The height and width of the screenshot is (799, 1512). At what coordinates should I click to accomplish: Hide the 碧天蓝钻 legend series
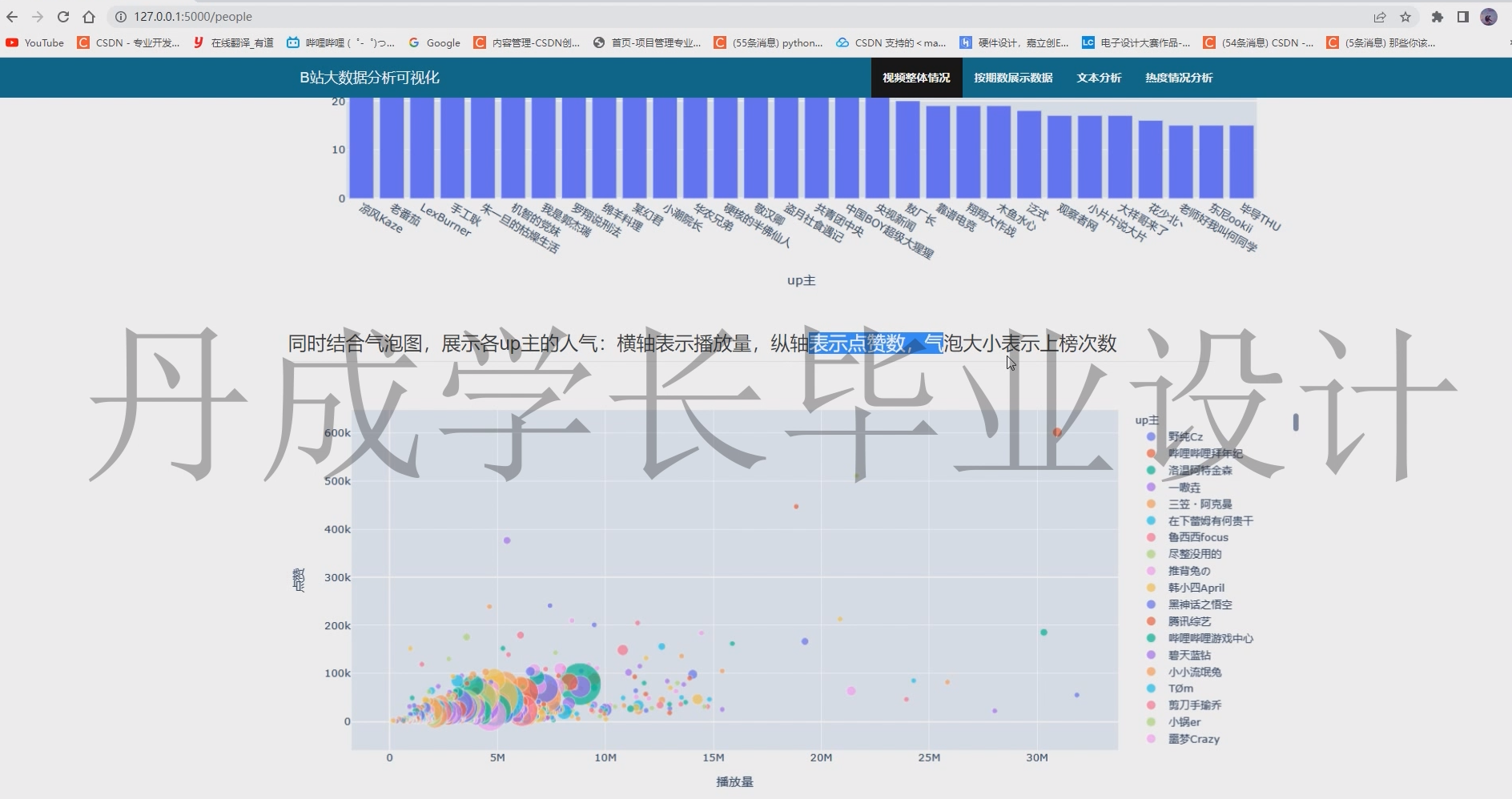[1180, 655]
